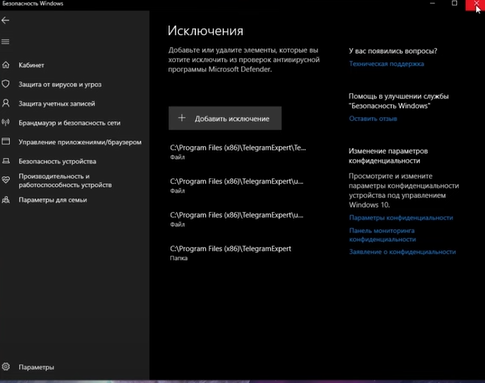Click the person icon for account protection
The image size is (485, 383).
click(x=6, y=103)
